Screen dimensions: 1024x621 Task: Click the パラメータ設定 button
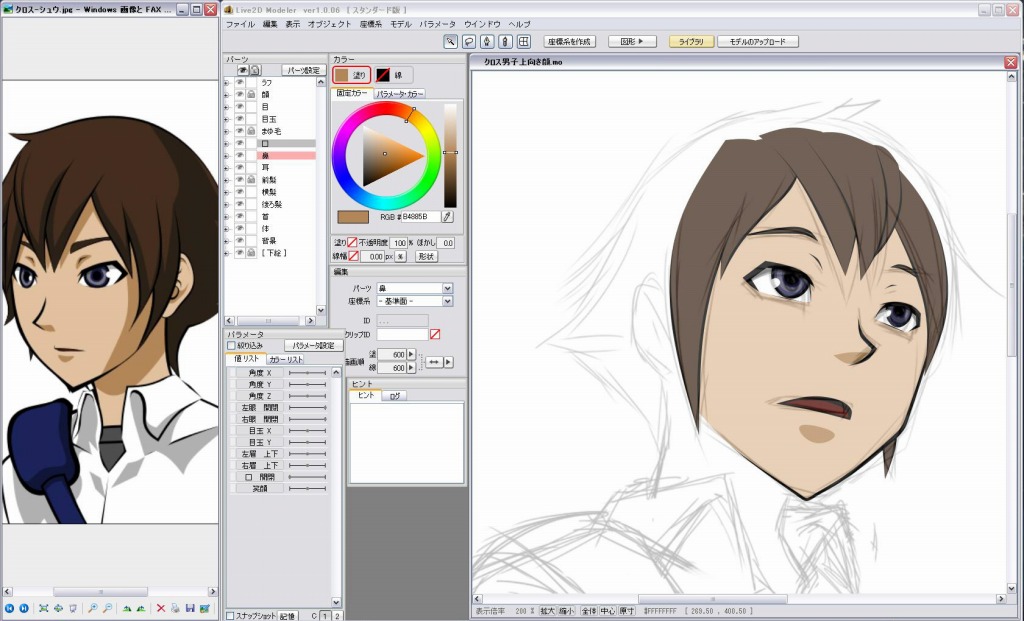point(313,345)
